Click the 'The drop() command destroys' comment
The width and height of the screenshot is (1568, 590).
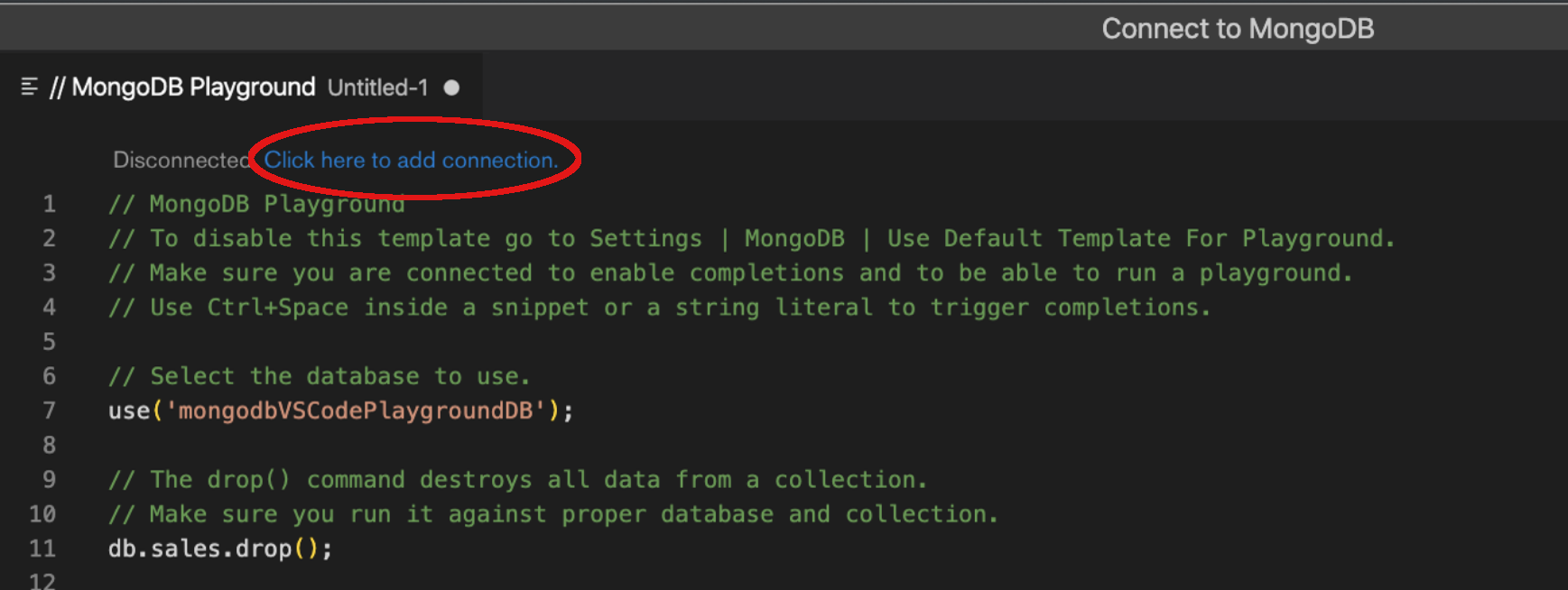(x=517, y=480)
